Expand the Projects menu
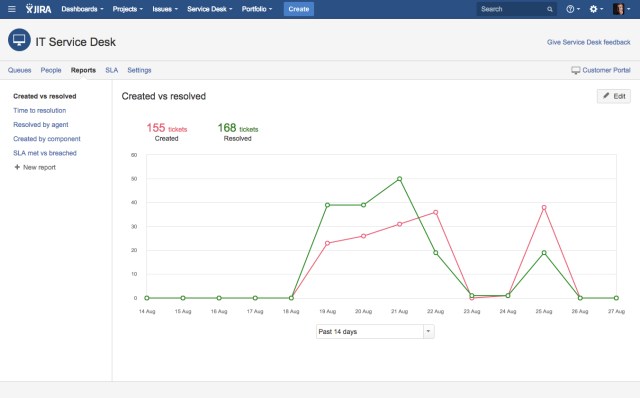 (x=127, y=9)
